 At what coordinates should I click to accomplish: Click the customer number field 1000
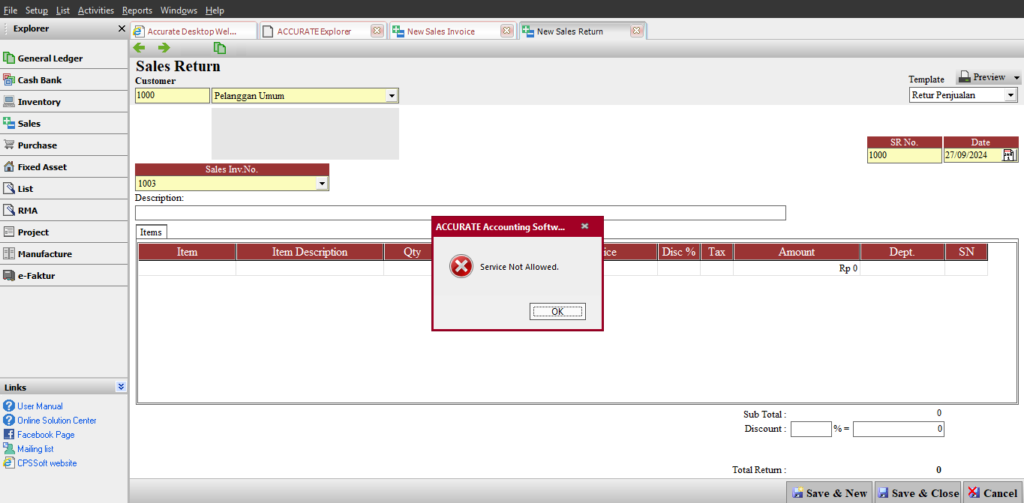pos(172,95)
